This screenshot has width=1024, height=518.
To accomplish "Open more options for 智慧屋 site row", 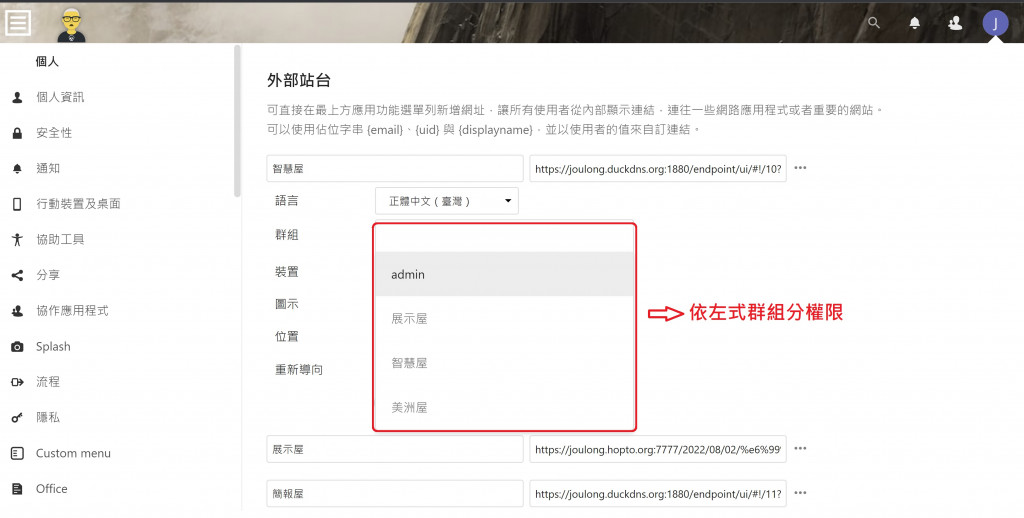I will pos(800,168).
